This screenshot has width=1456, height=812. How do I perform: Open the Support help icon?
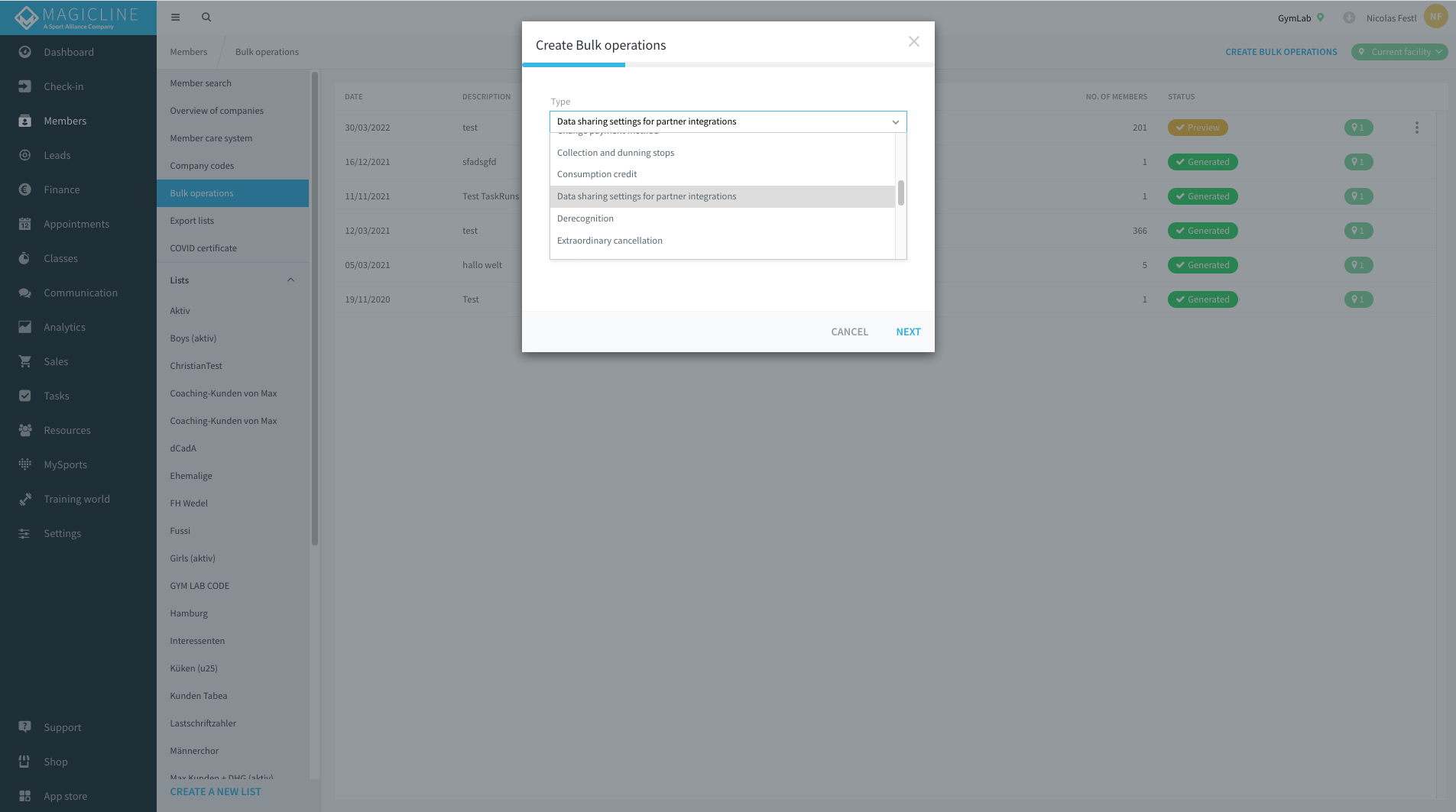24,727
